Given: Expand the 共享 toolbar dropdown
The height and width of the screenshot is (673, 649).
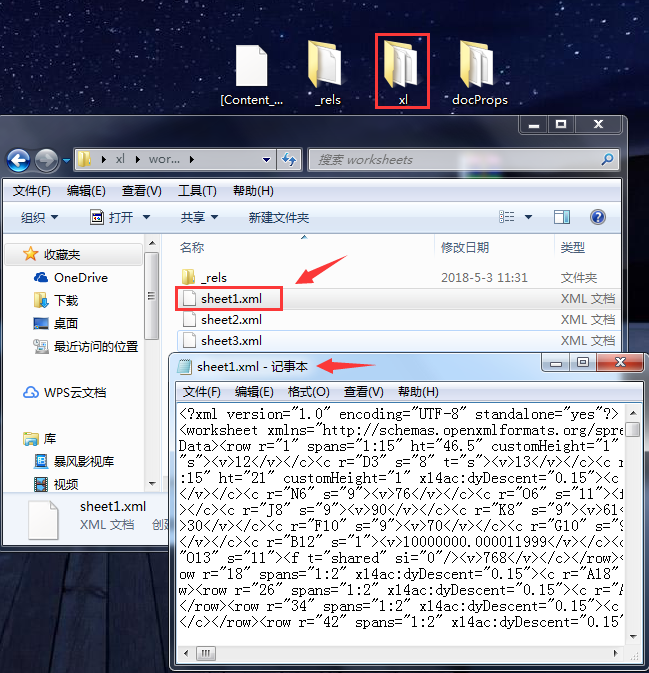Looking at the screenshot, I should [199, 217].
